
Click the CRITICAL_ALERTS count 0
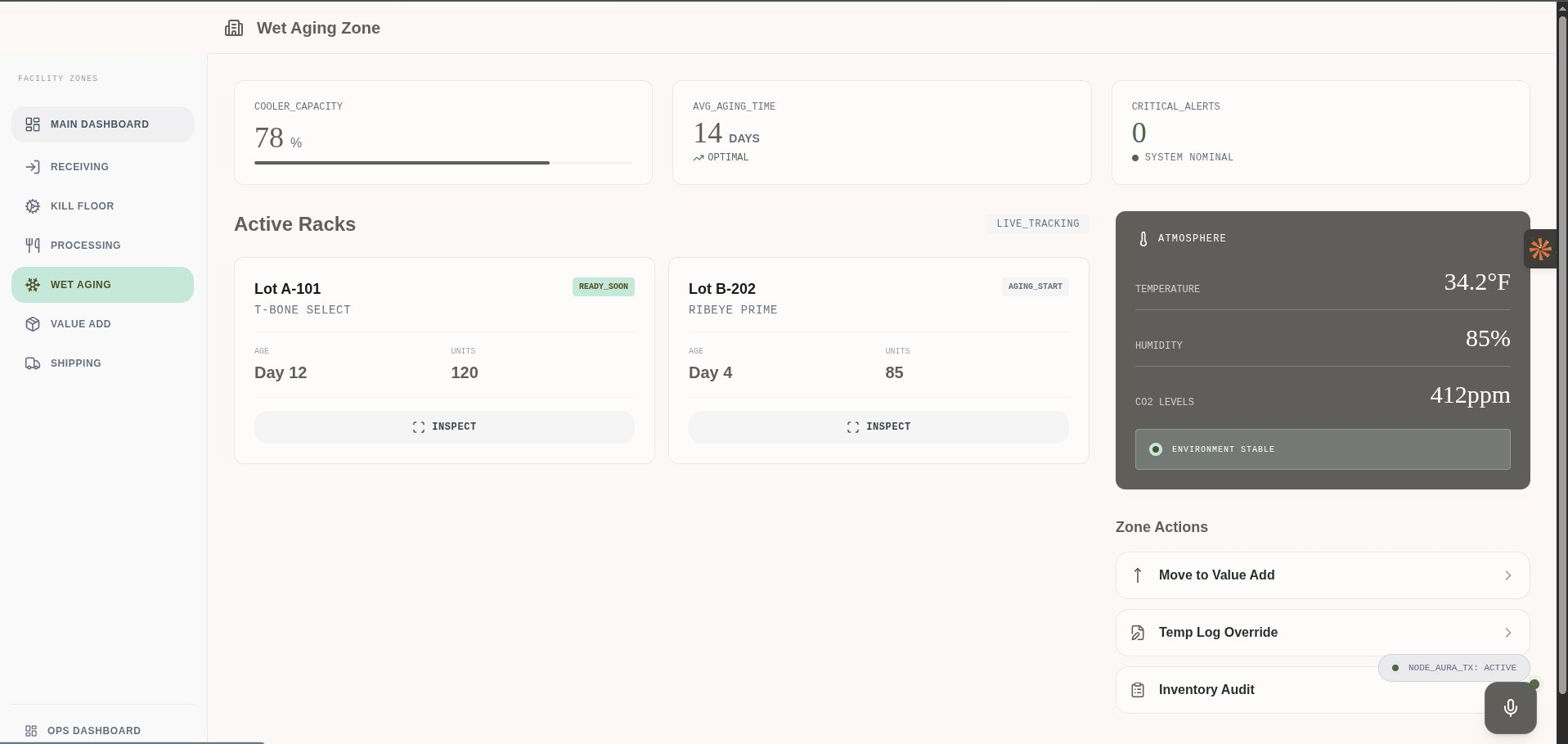point(1139,133)
